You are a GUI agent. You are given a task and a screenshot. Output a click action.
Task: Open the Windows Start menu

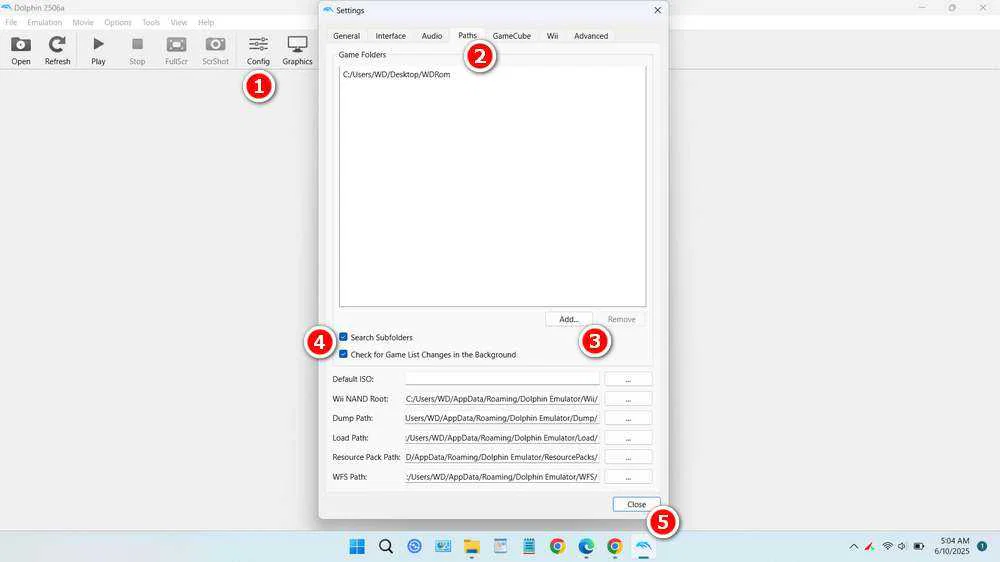357,546
